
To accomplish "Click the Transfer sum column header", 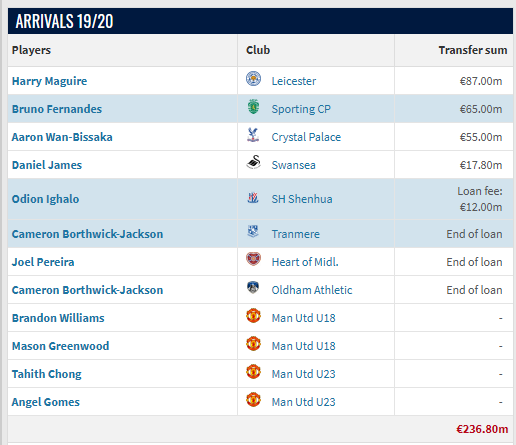I will [473, 50].
